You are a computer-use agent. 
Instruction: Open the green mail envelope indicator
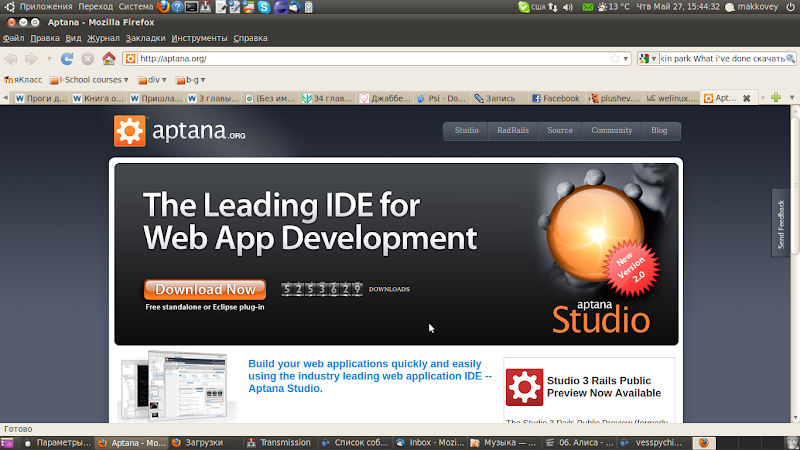click(588, 7)
